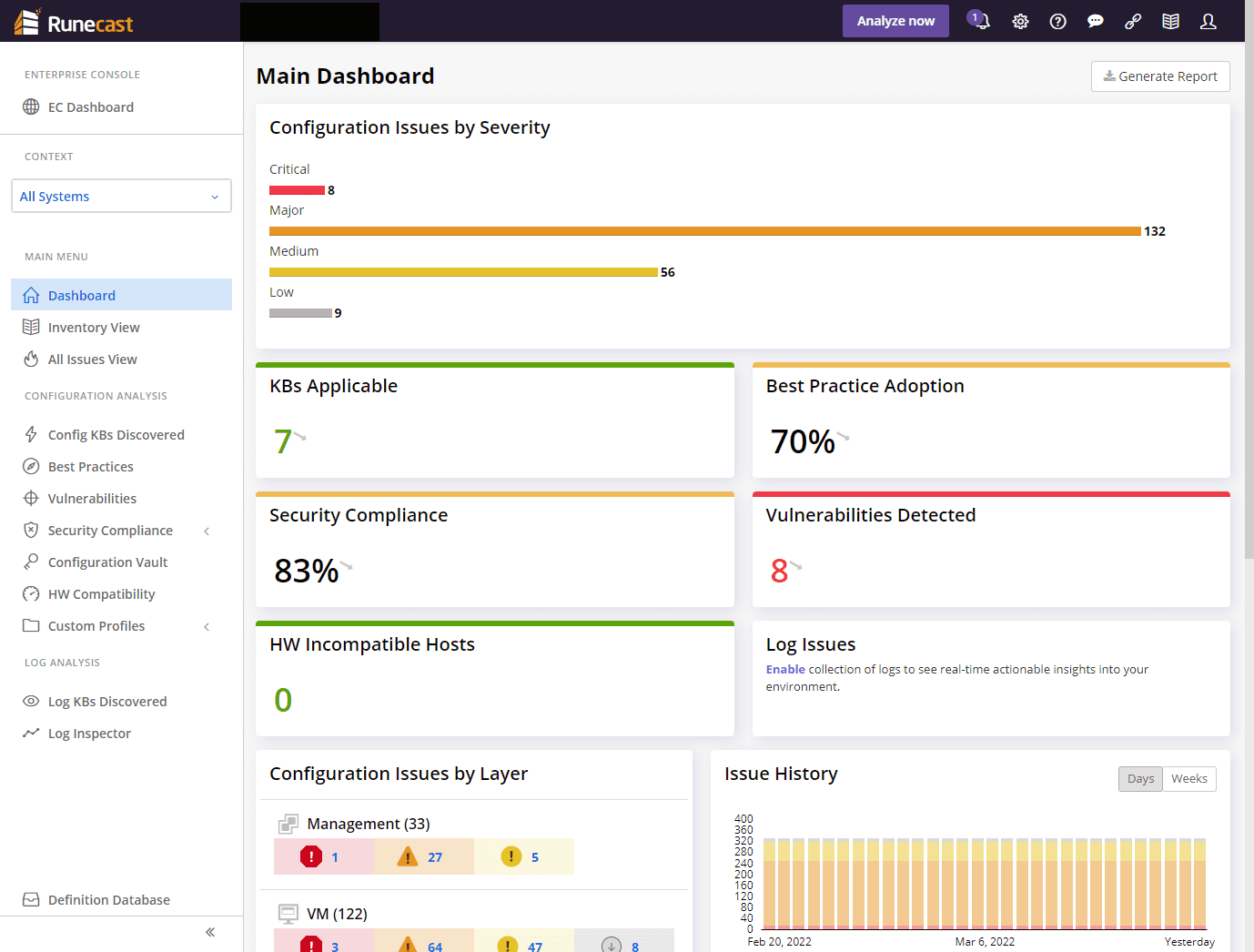
Task: Open the documentation book icon
Action: coord(1170,21)
